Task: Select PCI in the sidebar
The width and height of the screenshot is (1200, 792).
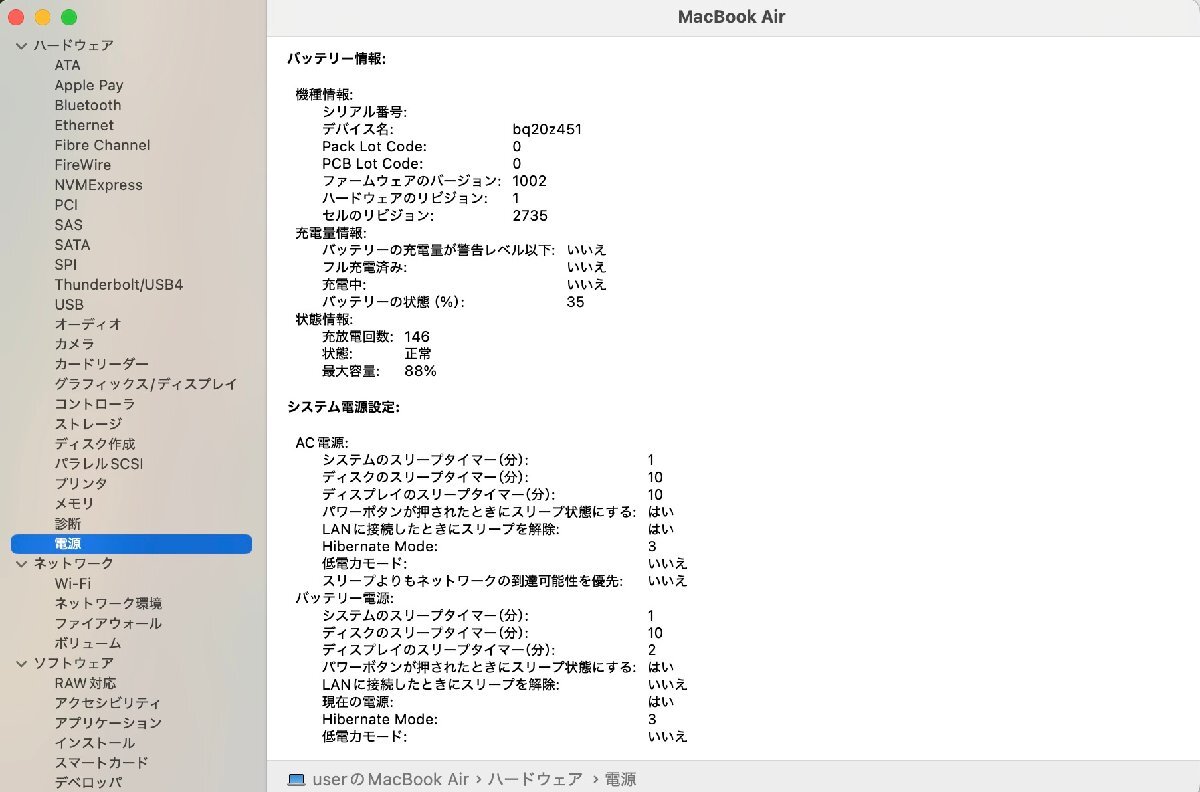Action: [66, 205]
